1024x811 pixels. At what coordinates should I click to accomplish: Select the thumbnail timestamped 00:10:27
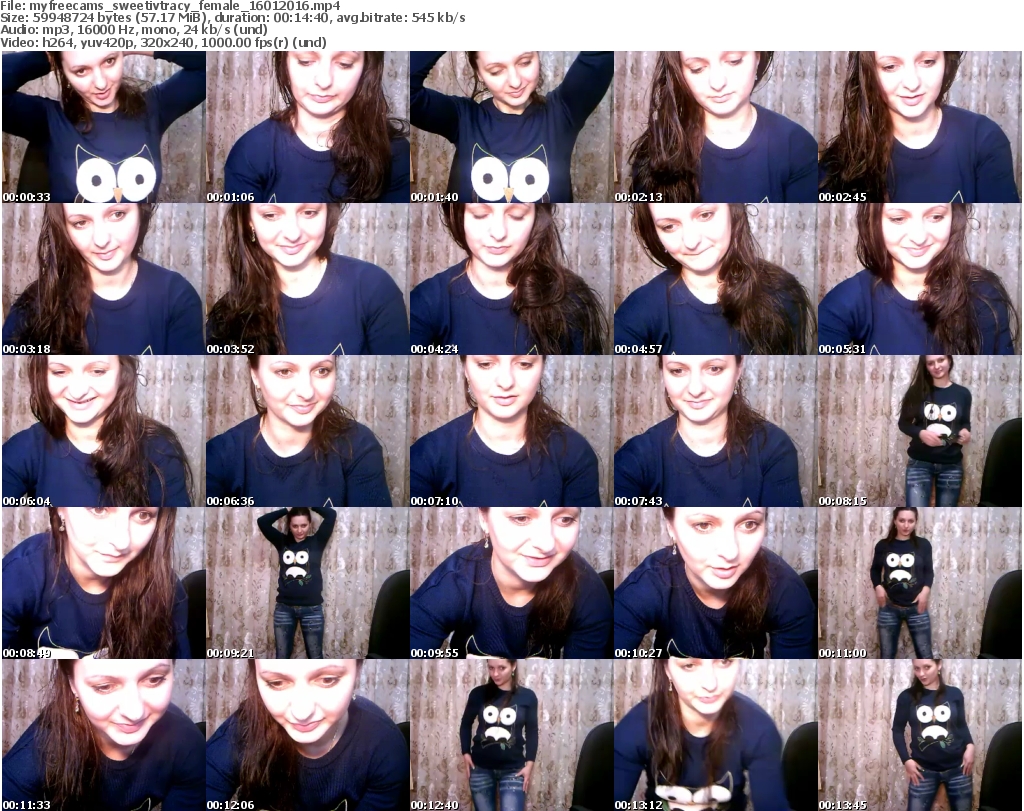[x=716, y=583]
